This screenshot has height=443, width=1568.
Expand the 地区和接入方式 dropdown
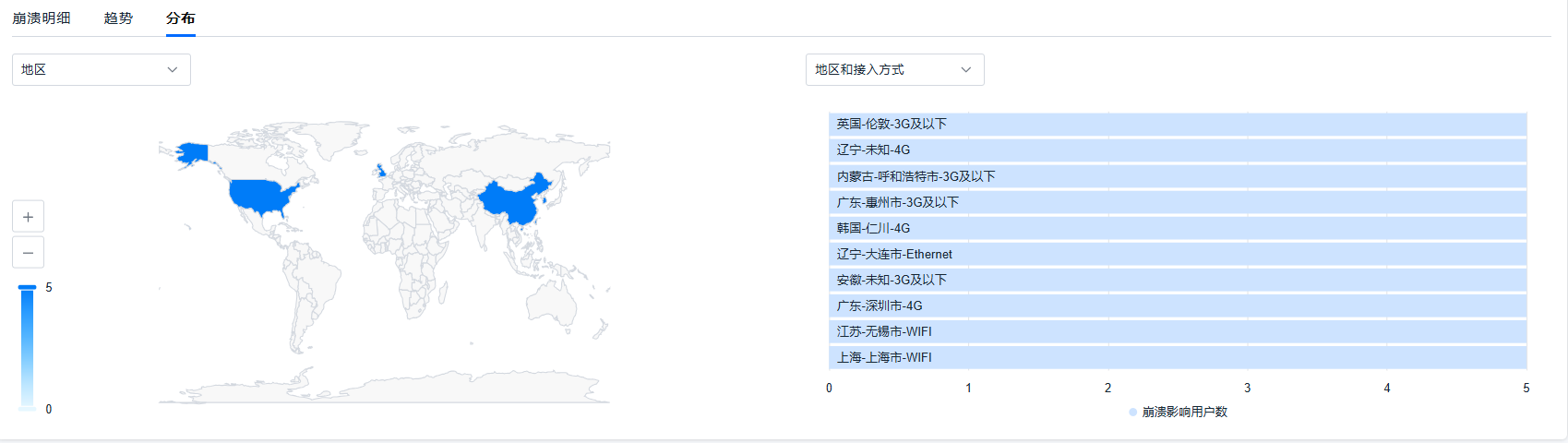tap(894, 70)
